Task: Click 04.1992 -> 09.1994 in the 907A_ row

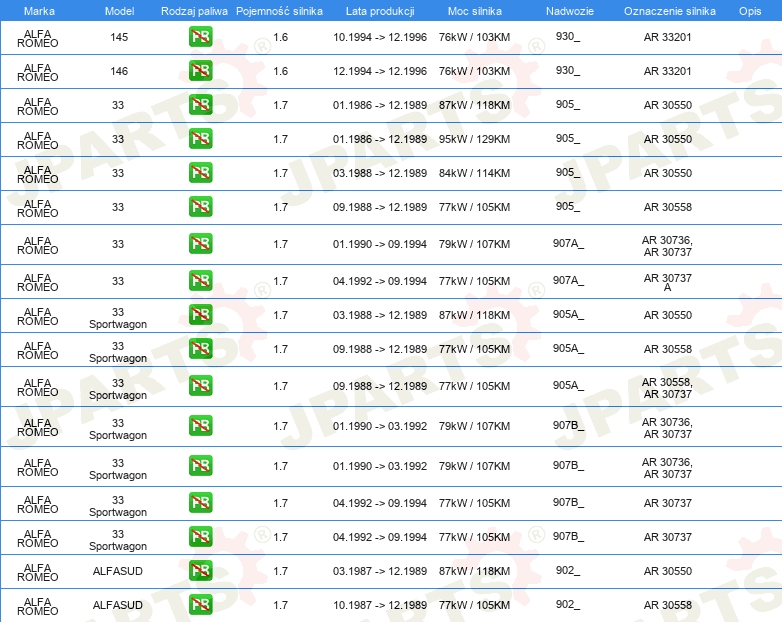Action: pyautogui.click(x=380, y=281)
